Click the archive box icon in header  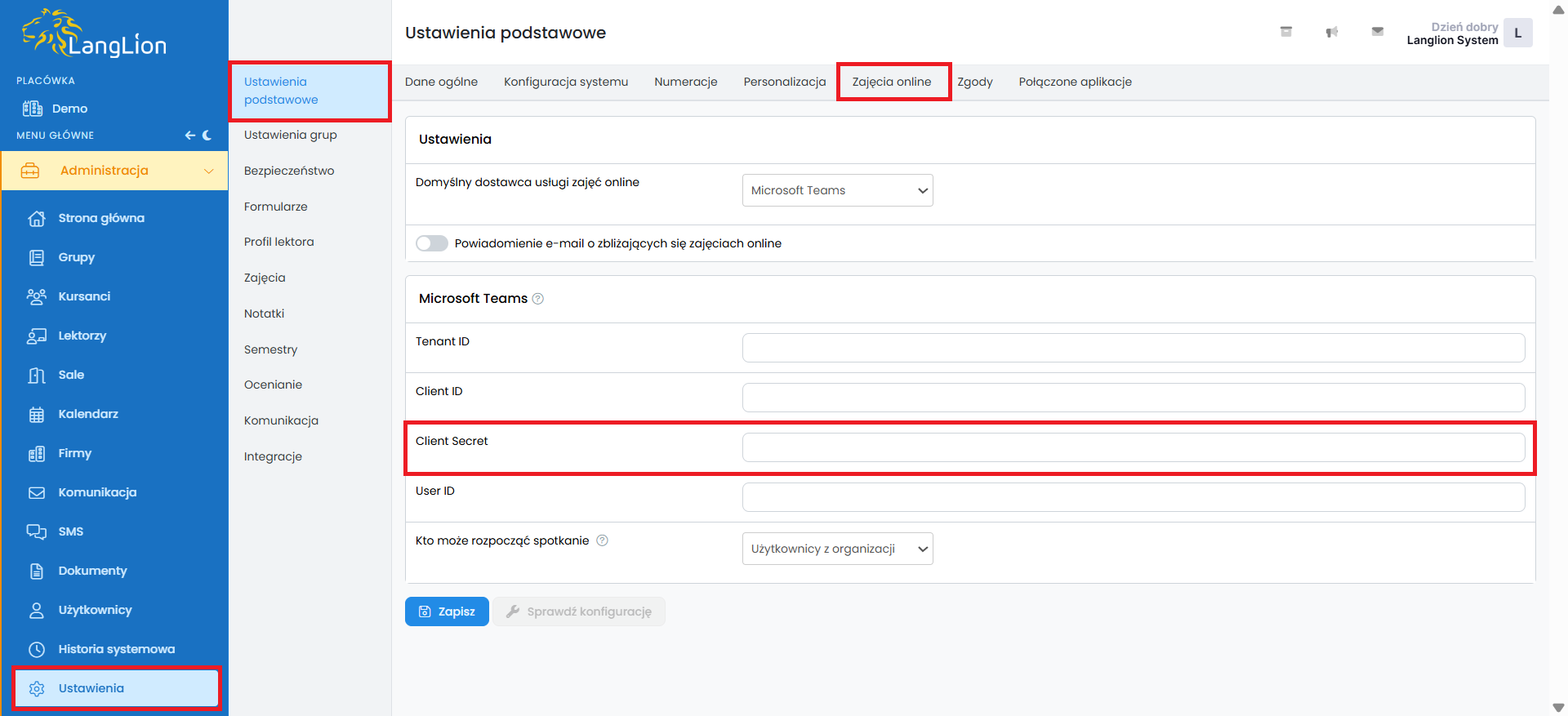click(x=1286, y=32)
